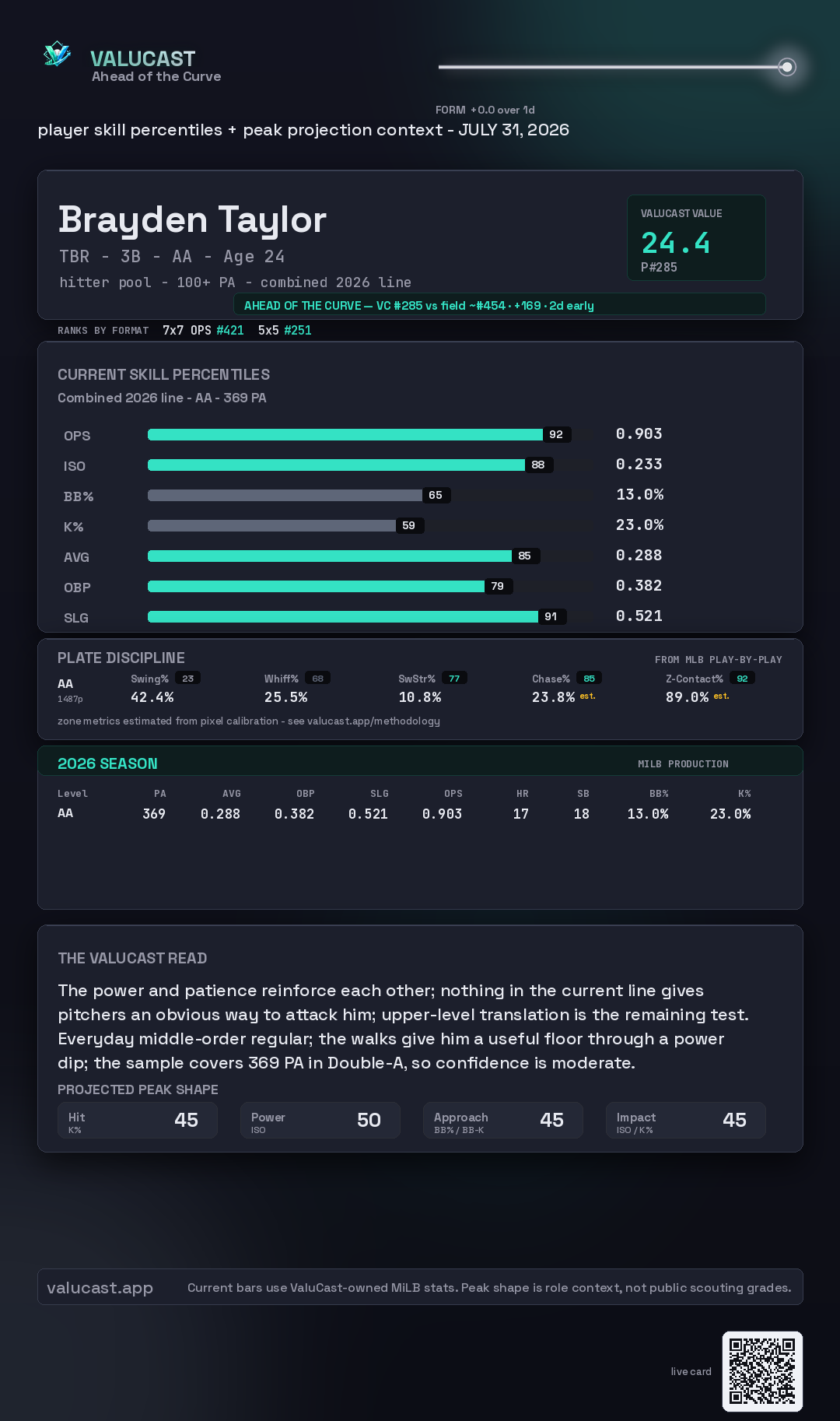Click the form slider end marker
The height and width of the screenshot is (1421, 840).
pyautogui.click(x=787, y=67)
